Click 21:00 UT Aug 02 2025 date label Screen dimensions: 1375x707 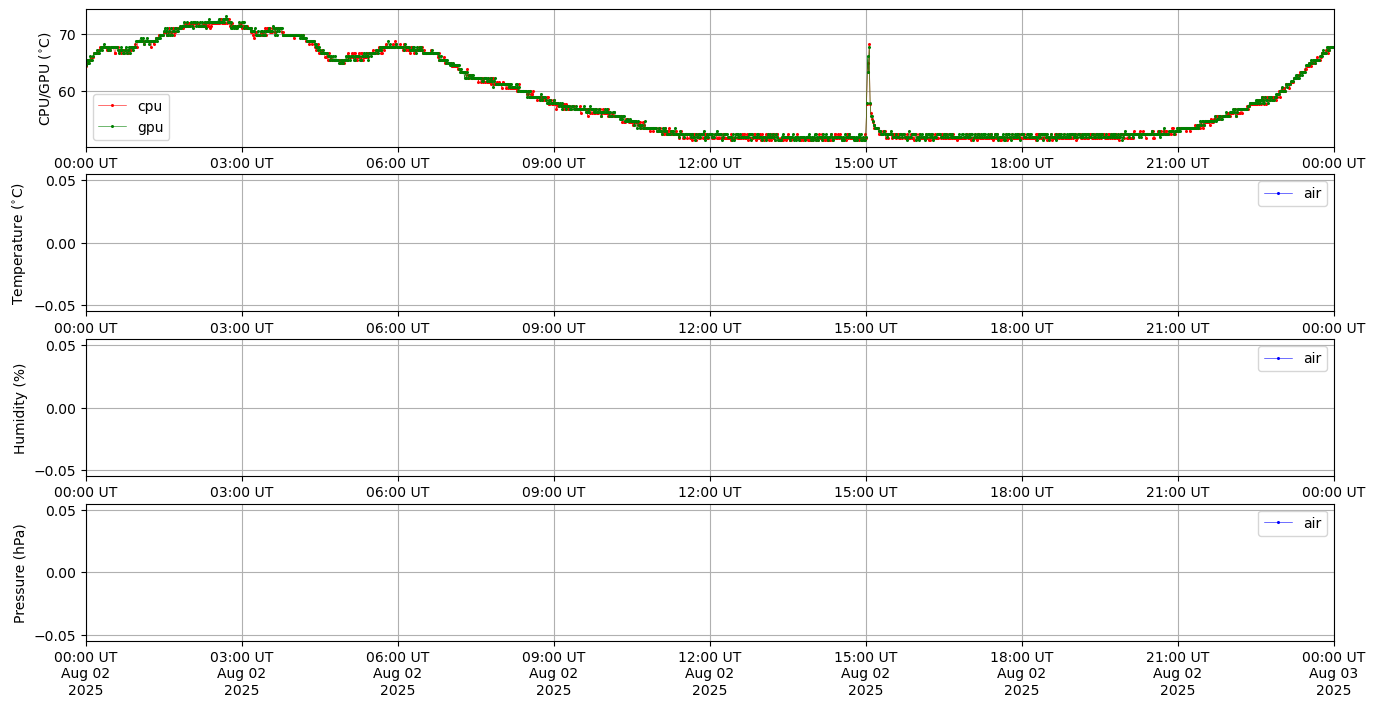(1178, 674)
